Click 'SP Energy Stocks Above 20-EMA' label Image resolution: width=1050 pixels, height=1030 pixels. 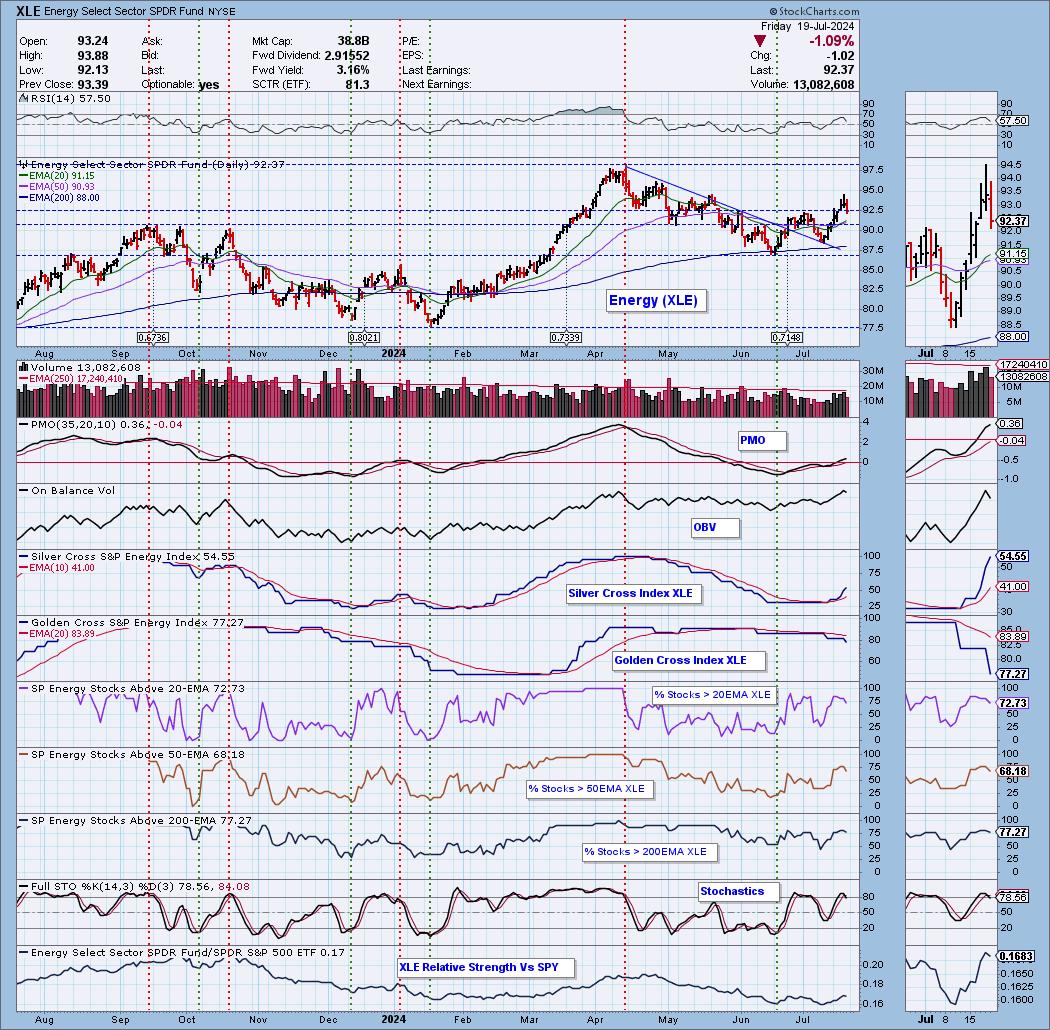coord(131,688)
